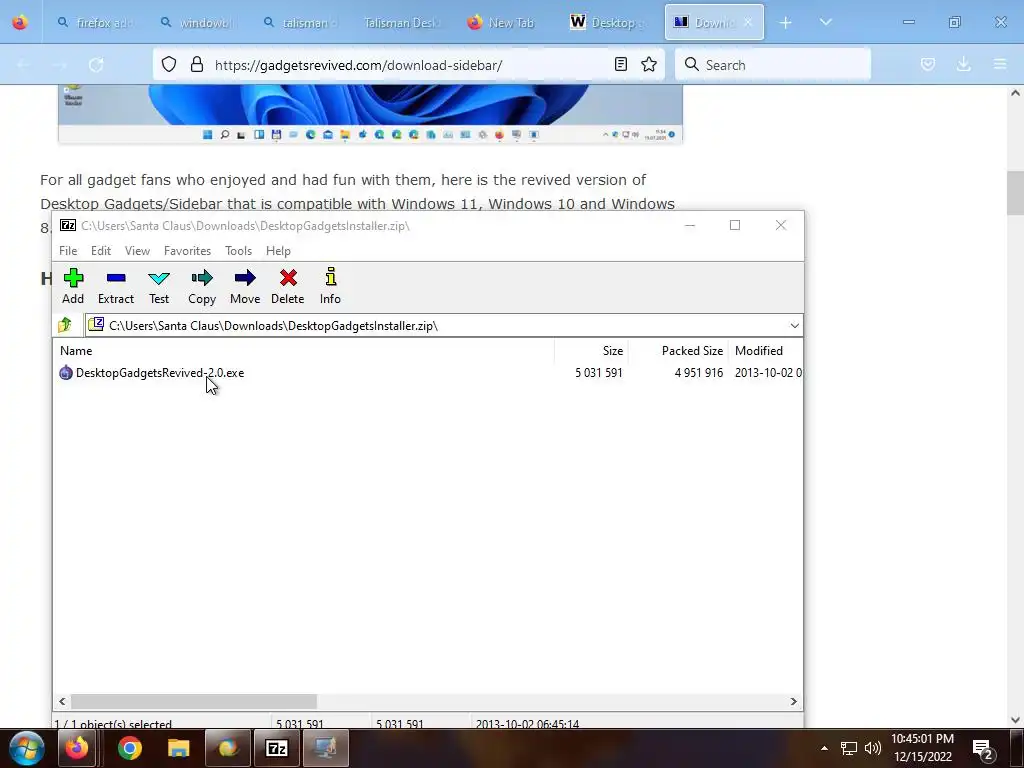Launch Chrome from the taskbar
1024x768 pixels.
coord(130,748)
